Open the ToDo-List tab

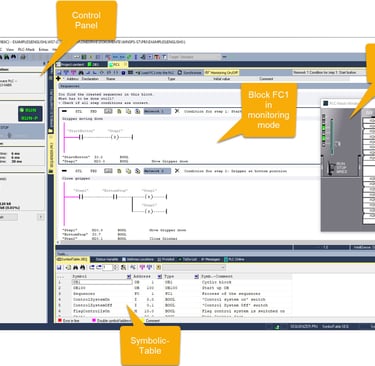coord(188,259)
